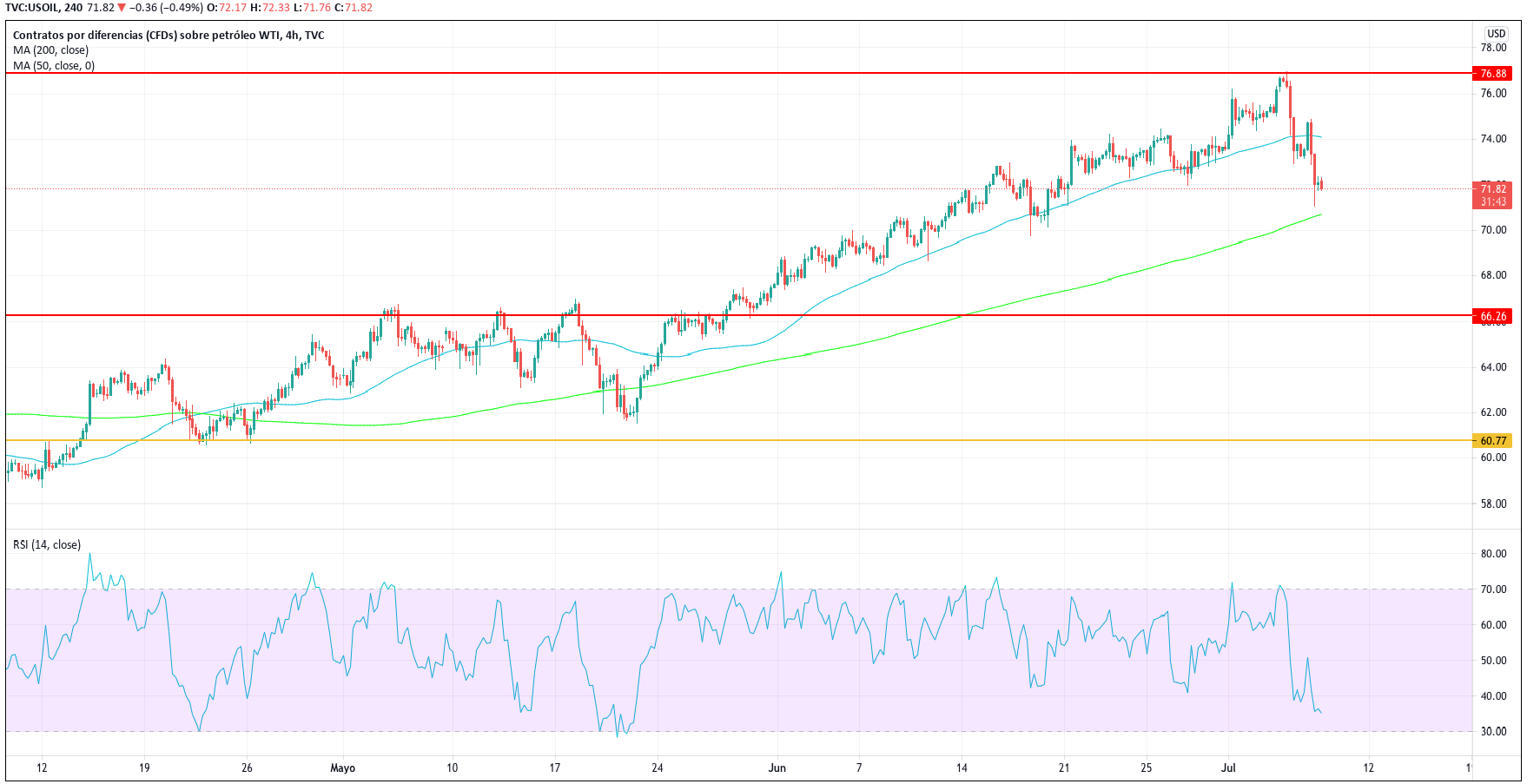
Task: Click the 62.00 price scale tick
Action: pos(1493,412)
